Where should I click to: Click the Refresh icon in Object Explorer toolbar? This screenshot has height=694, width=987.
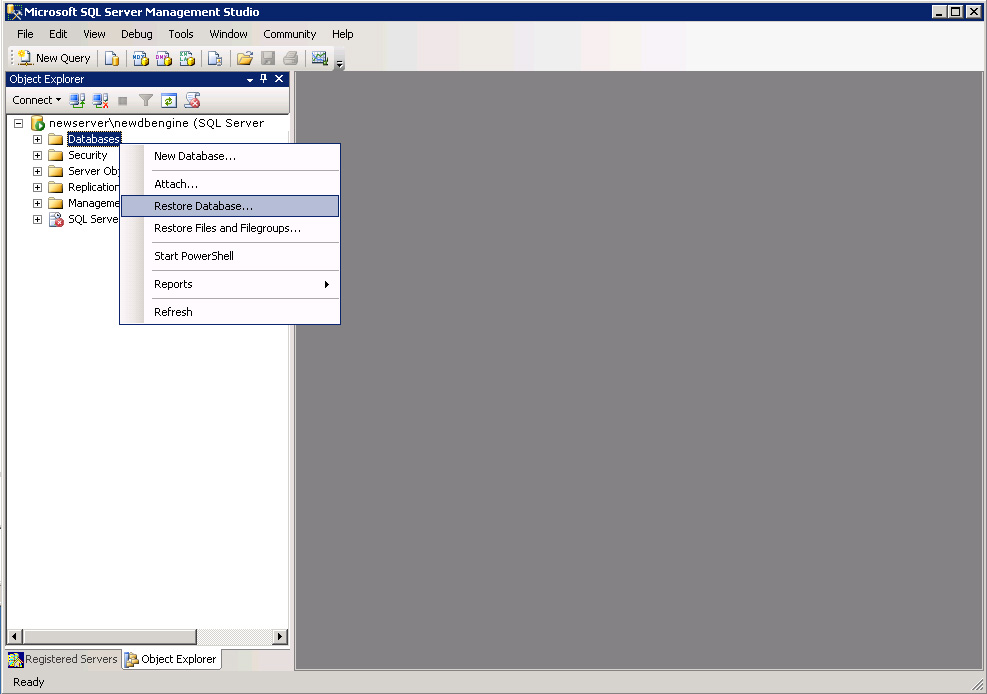coord(169,101)
